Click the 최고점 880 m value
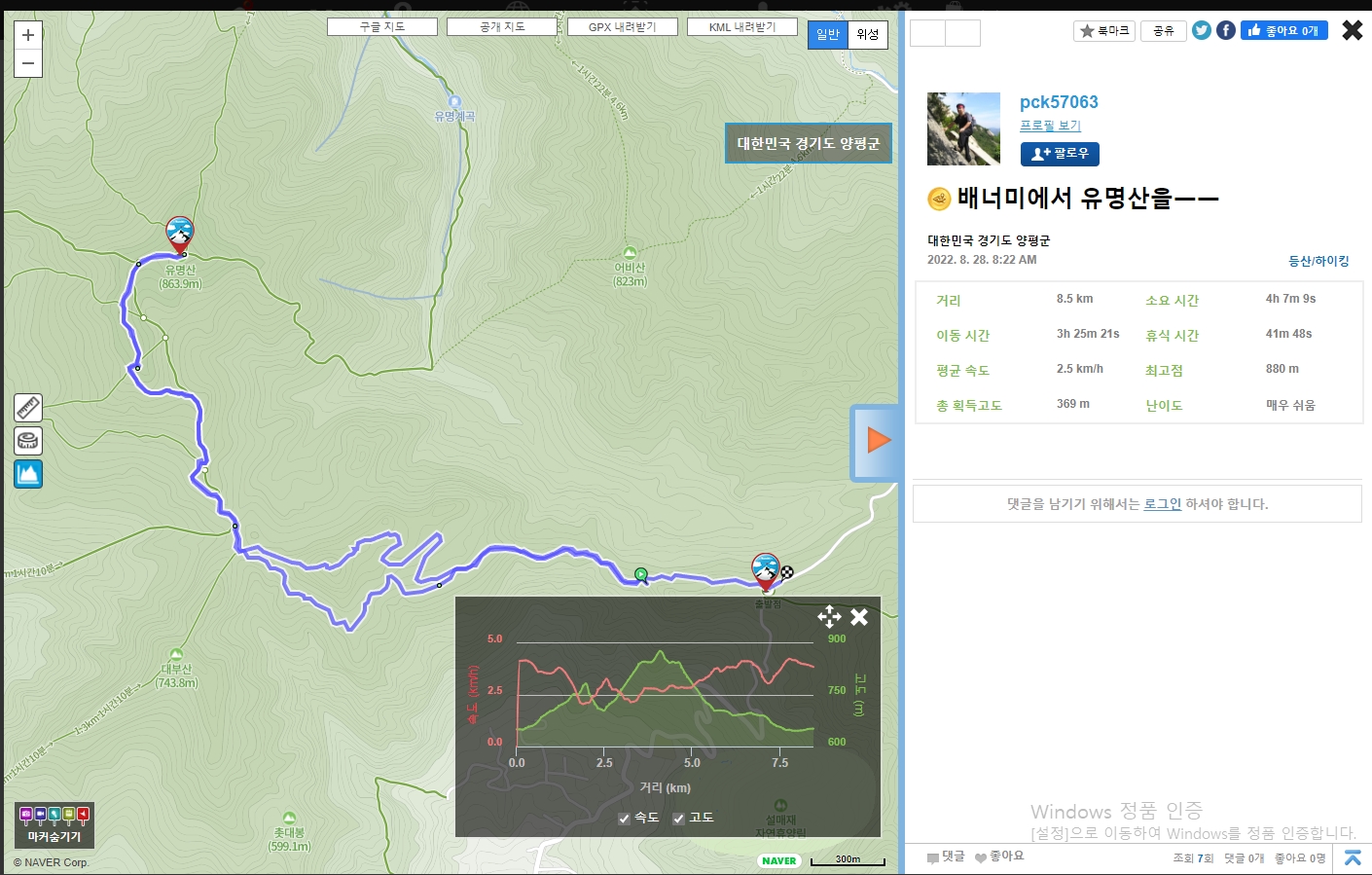Screen dimensions: 1372x875 pos(1282,369)
